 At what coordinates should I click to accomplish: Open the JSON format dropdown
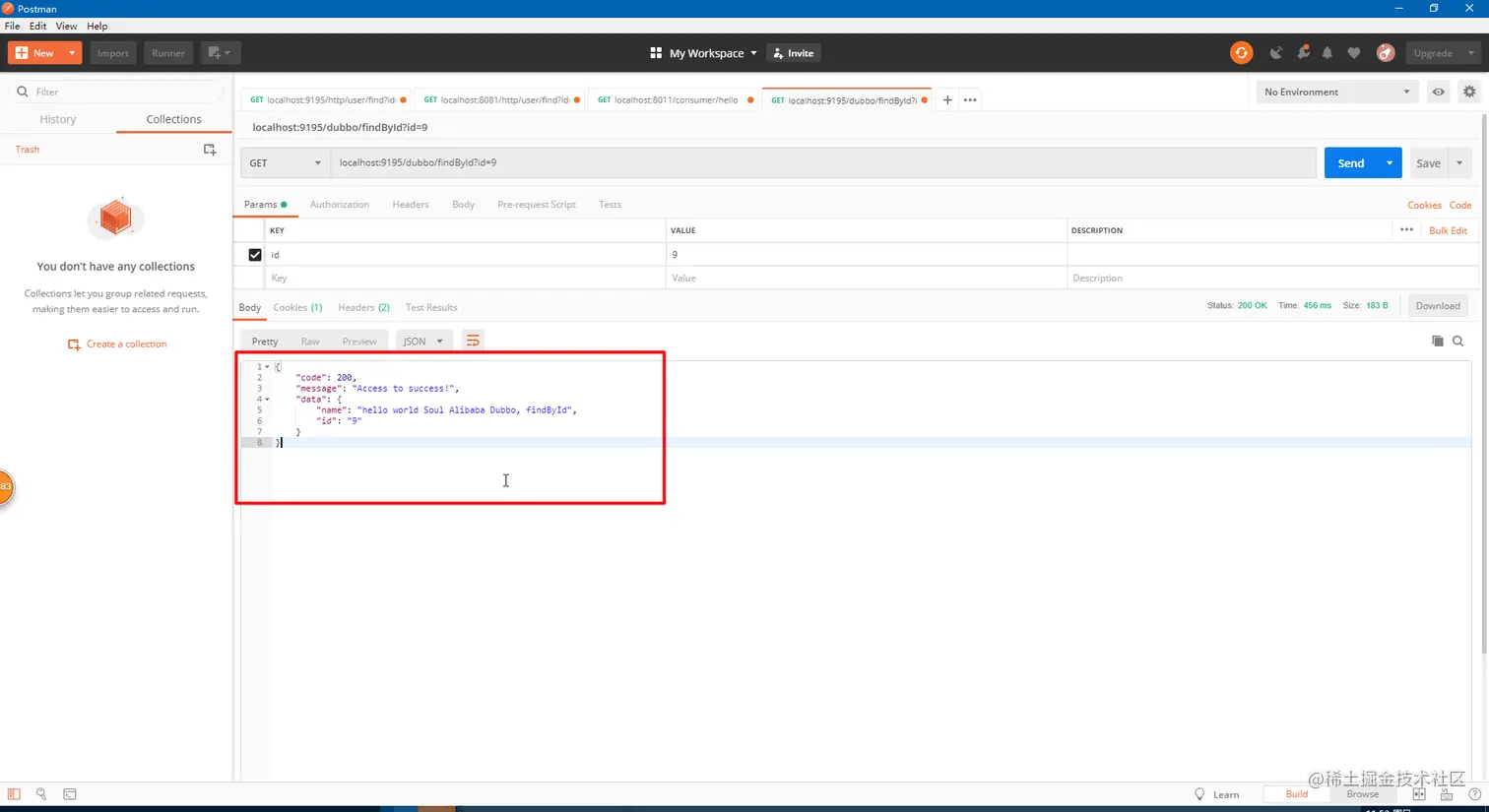(423, 342)
